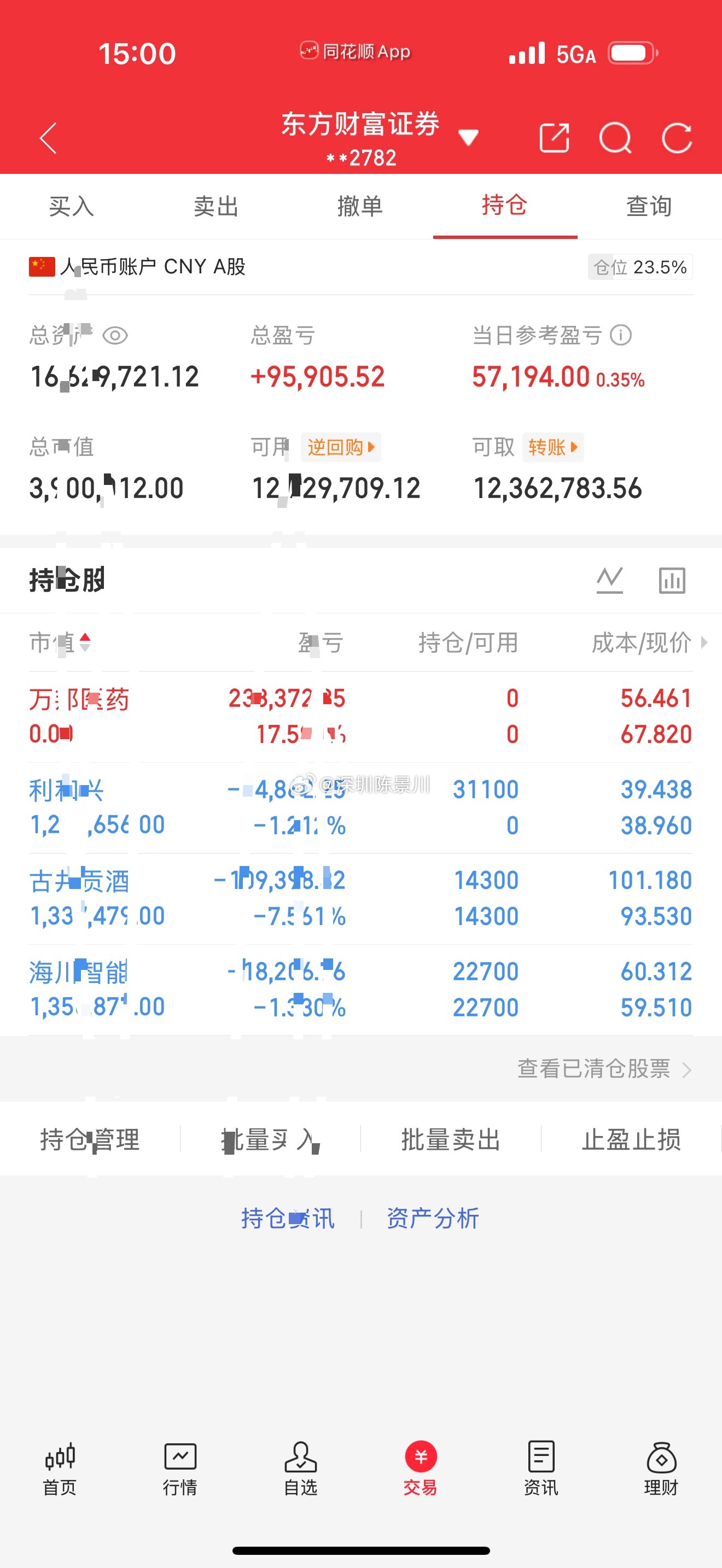Switch to the 买入 tab
Screen dimensions: 722x1568
(72, 206)
